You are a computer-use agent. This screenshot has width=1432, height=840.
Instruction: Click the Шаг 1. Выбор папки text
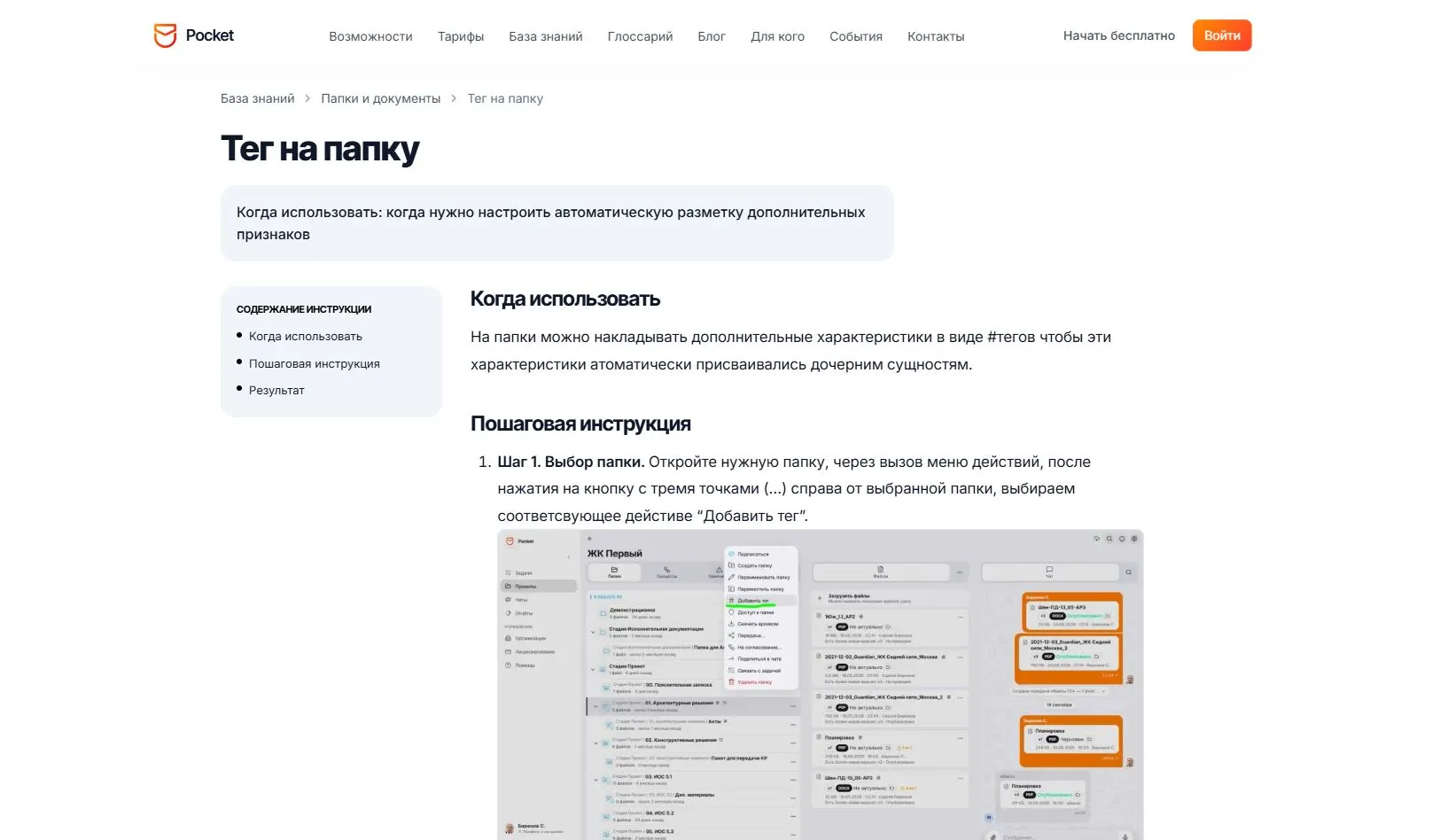572,462
